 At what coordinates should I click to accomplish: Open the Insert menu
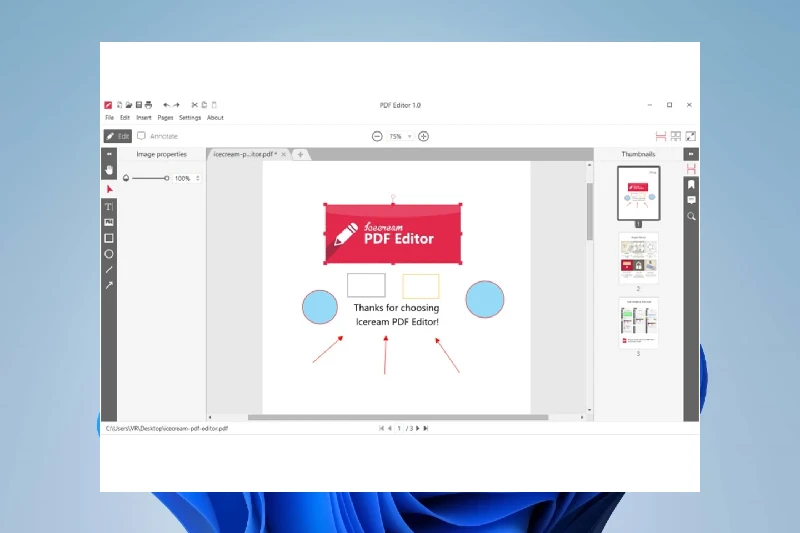(144, 118)
